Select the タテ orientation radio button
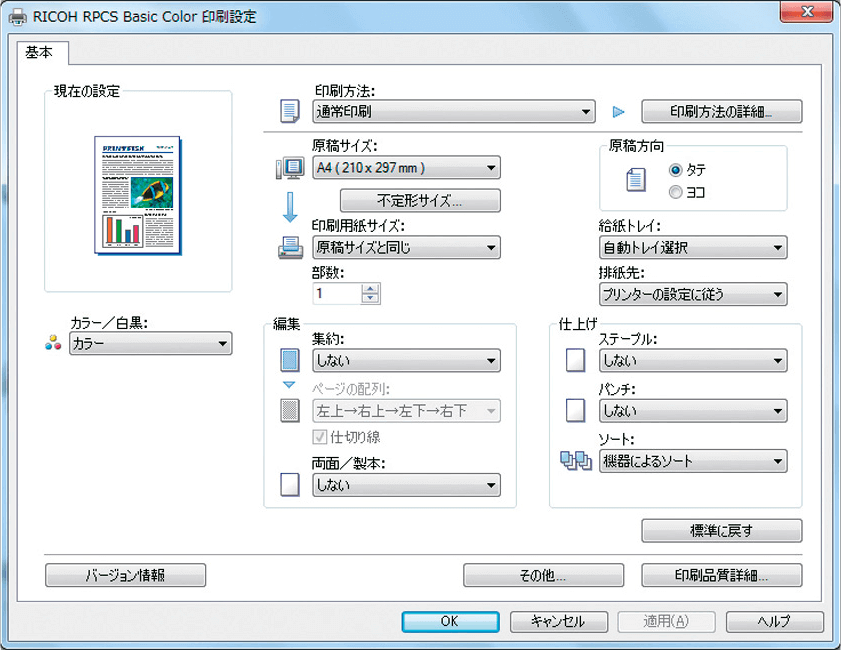This screenshot has width=841, height=650. [x=676, y=171]
